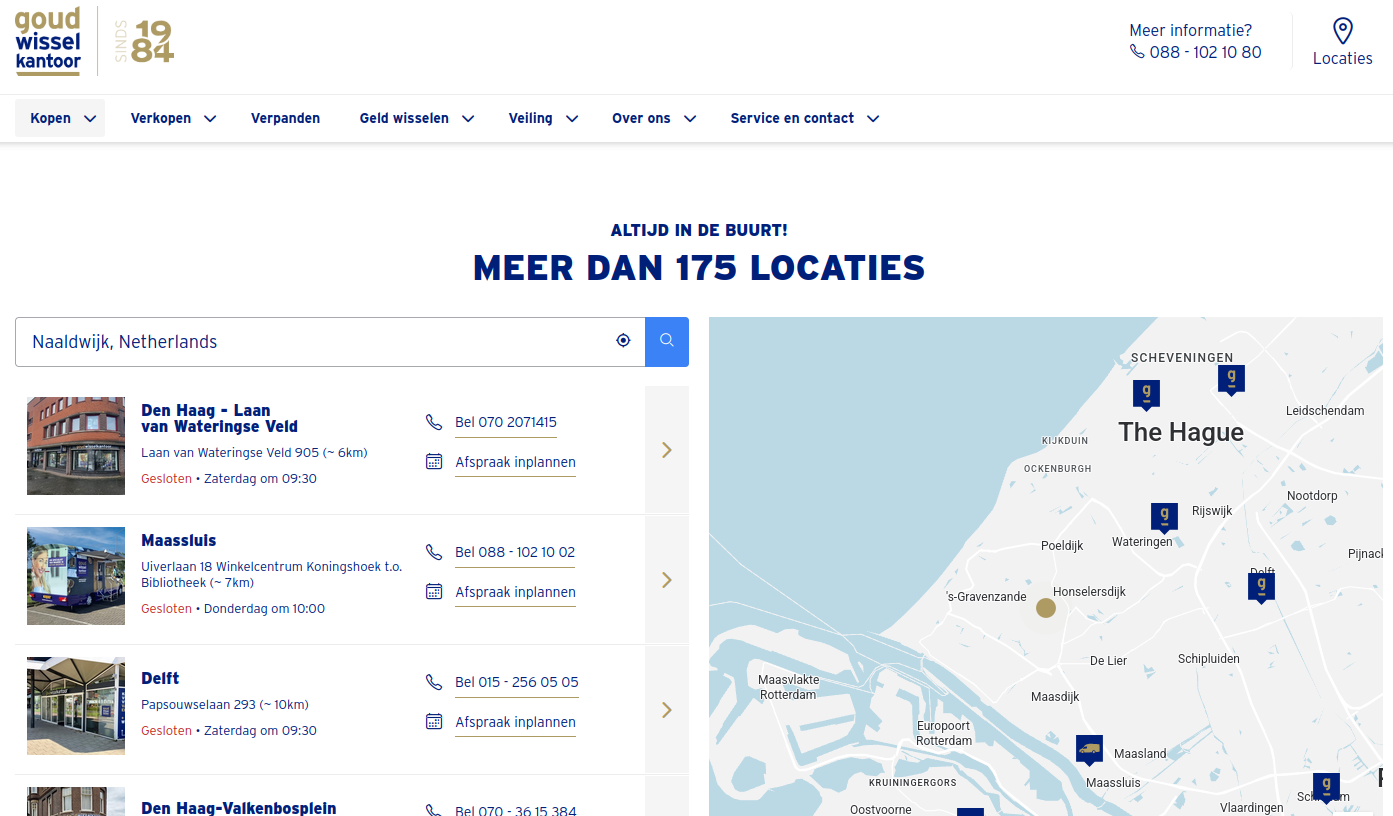Open Den Haag Laan van Wateringse Veld arrow
The image size is (1393, 816).
pyautogui.click(x=667, y=450)
